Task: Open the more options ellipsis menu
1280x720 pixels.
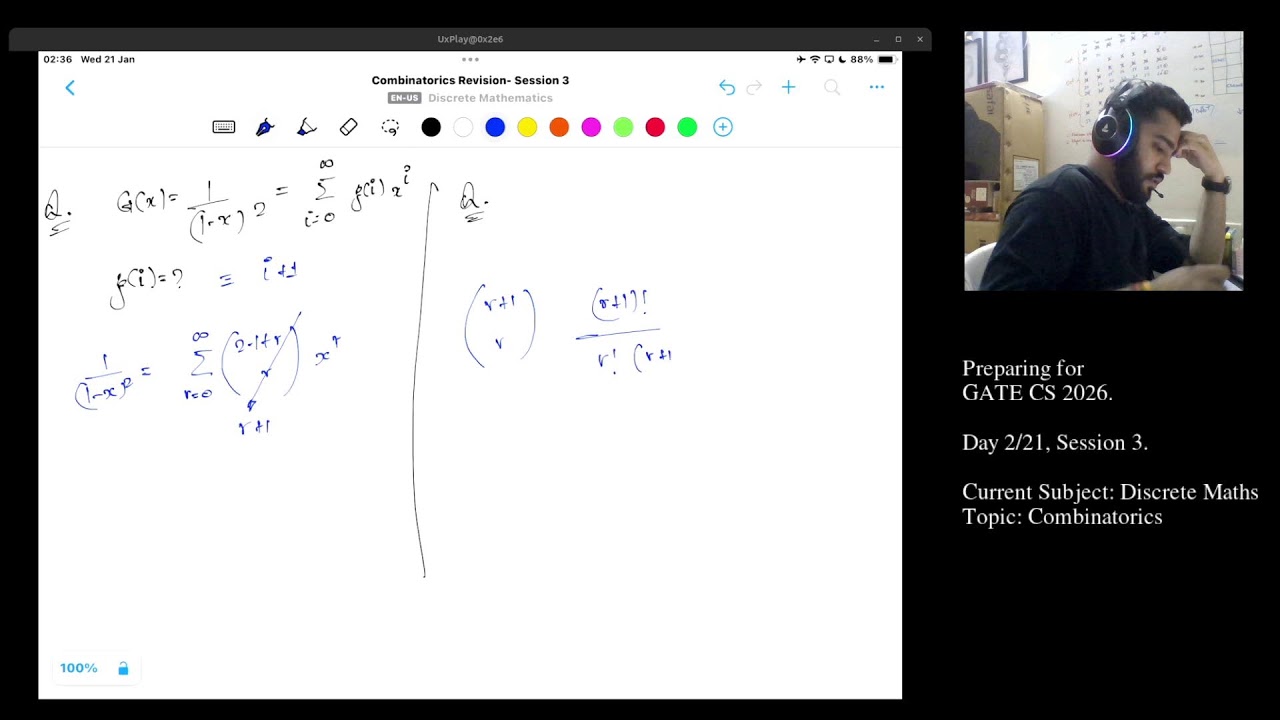Action: [x=877, y=88]
